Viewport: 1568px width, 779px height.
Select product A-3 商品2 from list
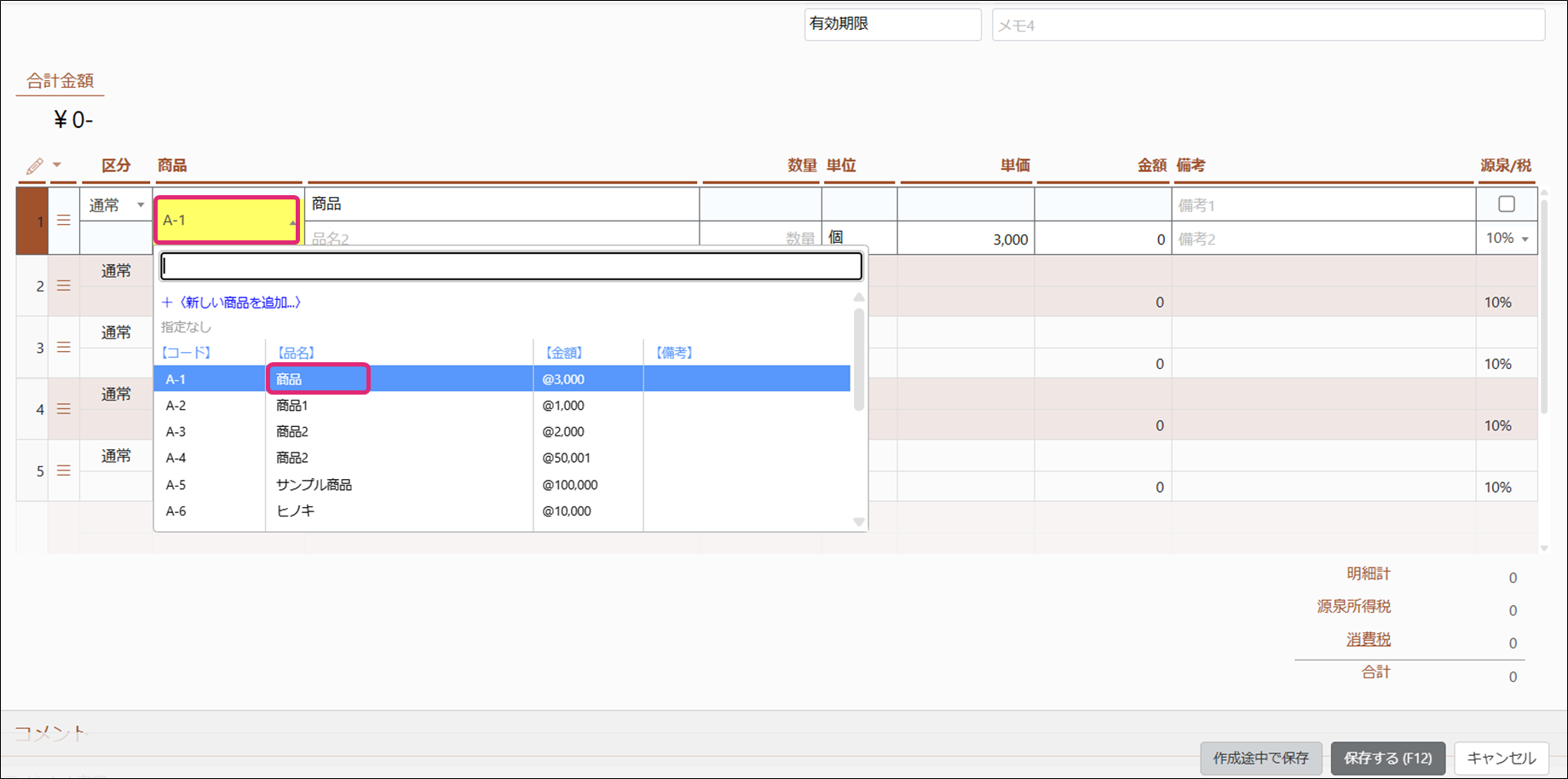tap(292, 432)
